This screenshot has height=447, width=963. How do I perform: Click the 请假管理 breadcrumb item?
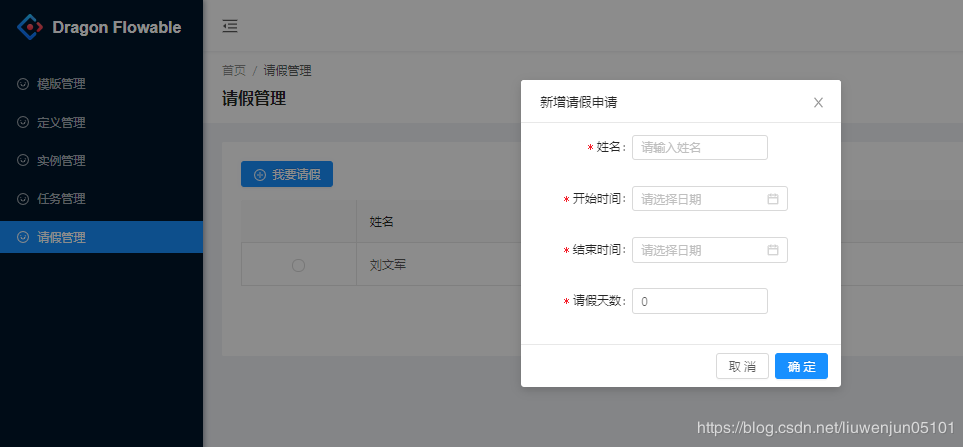287,71
